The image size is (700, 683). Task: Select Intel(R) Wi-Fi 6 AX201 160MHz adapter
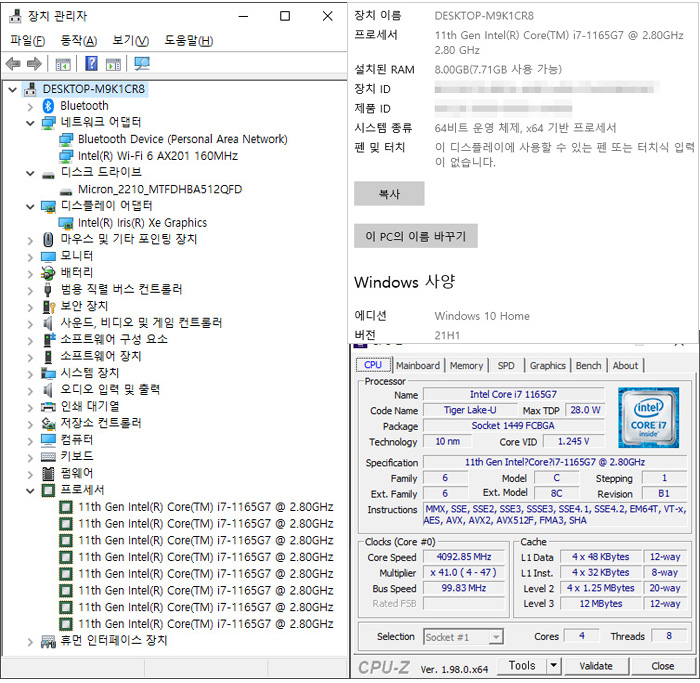[158, 156]
